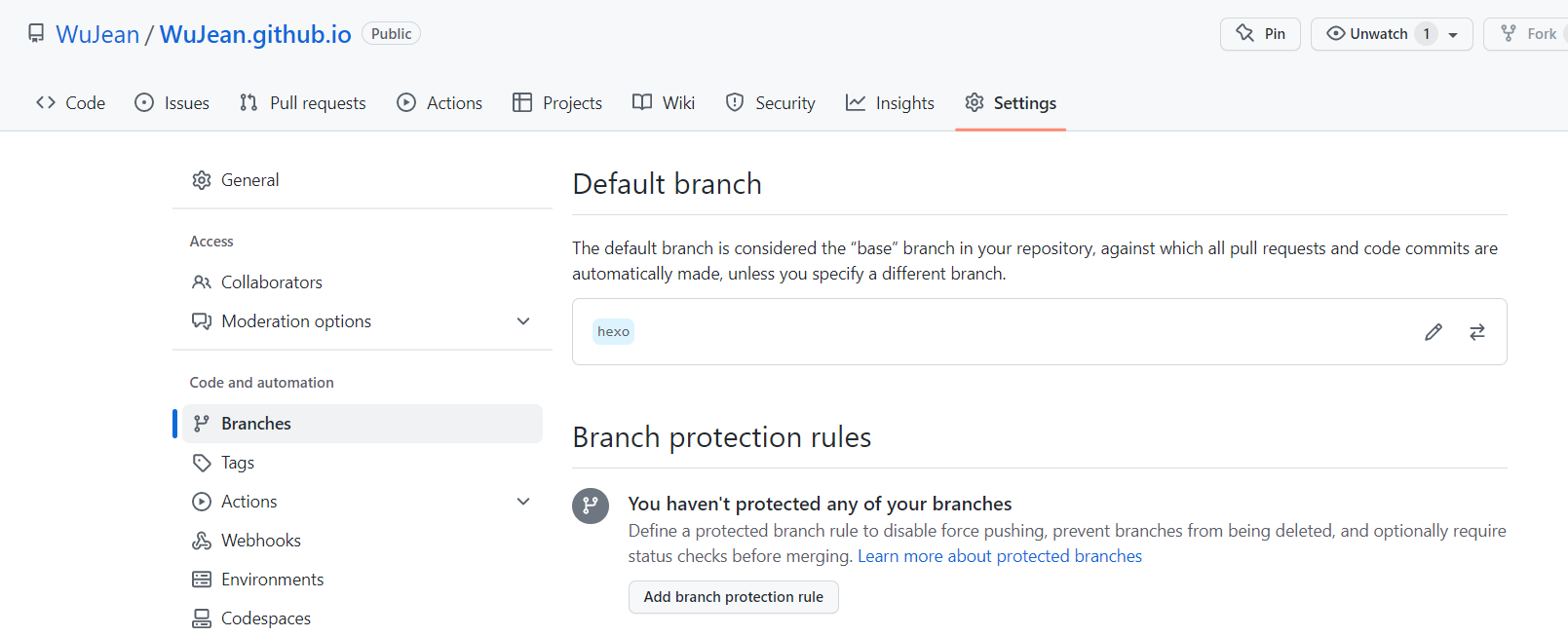The width and height of the screenshot is (1568, 637).
Task: Click the Moderation options comment icon
Action: pyautogui.click(x=202, y=321)
